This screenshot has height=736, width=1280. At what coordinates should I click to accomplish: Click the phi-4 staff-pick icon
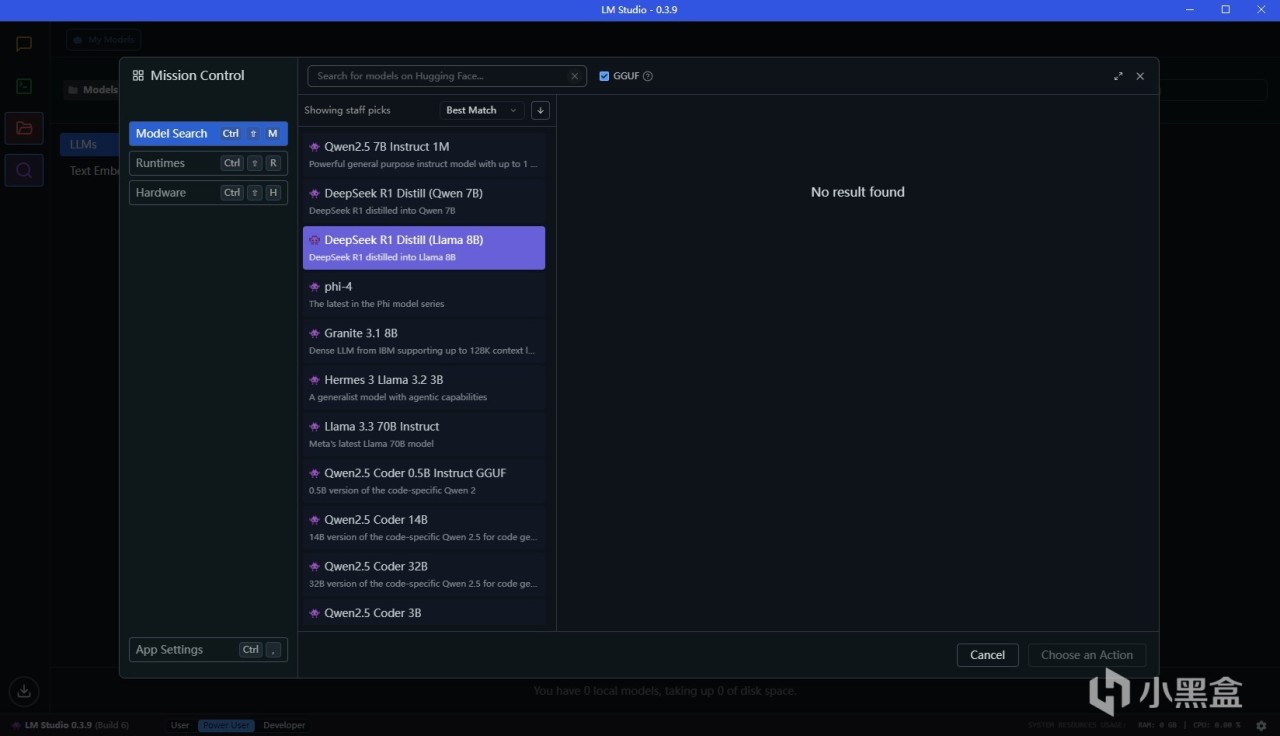314,287
